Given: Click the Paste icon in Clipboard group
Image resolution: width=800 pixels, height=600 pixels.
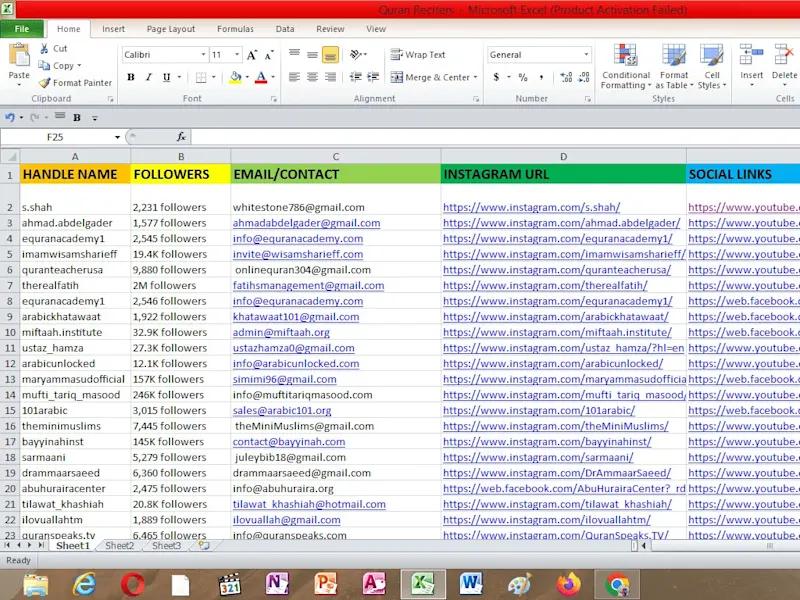Looking at the screenshot, I should tap(19, 55).
